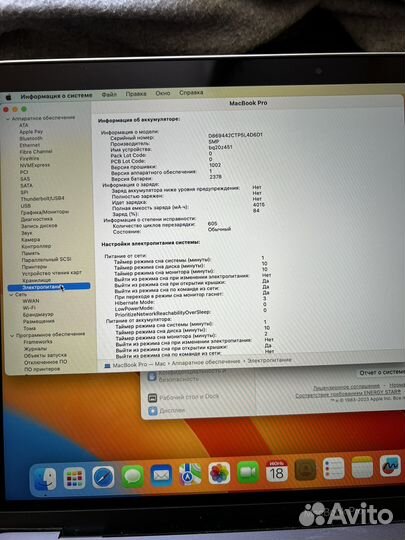The height and width of the screenshot is (540, 405).
Task: Select Хранилище in the sidebar
Action: (x=36, y=280)
